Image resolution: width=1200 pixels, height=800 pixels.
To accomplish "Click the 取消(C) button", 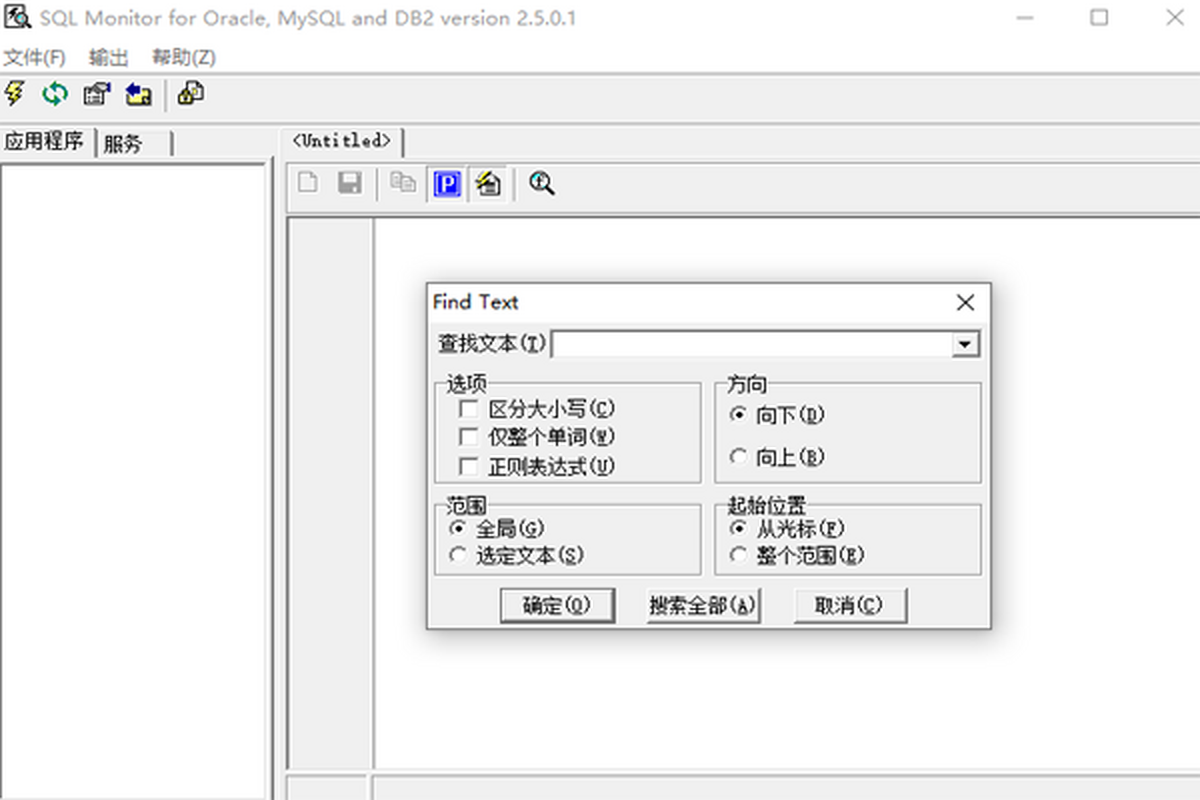I will click(850, 606).
